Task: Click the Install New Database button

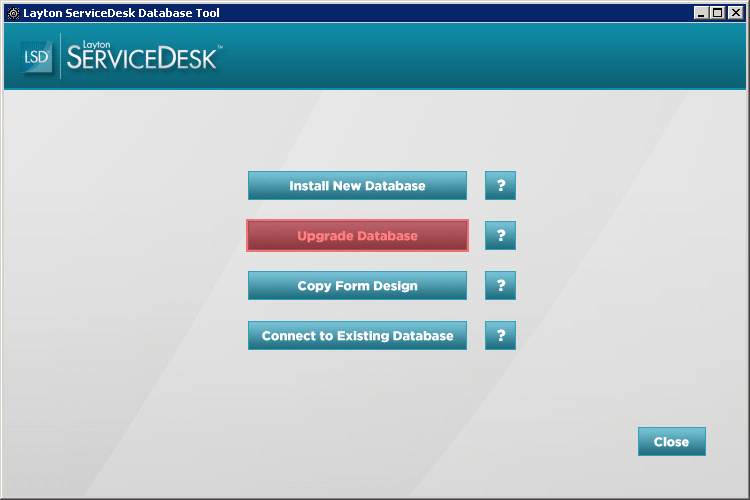Action: click(x=357, y=186)
